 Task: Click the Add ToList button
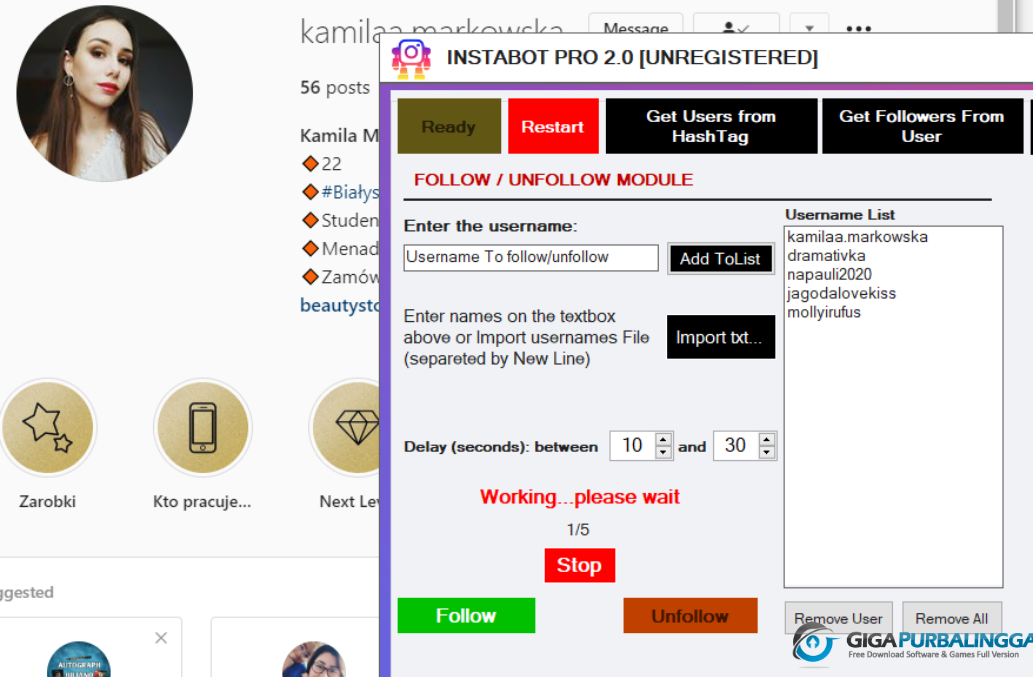[720, 259]
